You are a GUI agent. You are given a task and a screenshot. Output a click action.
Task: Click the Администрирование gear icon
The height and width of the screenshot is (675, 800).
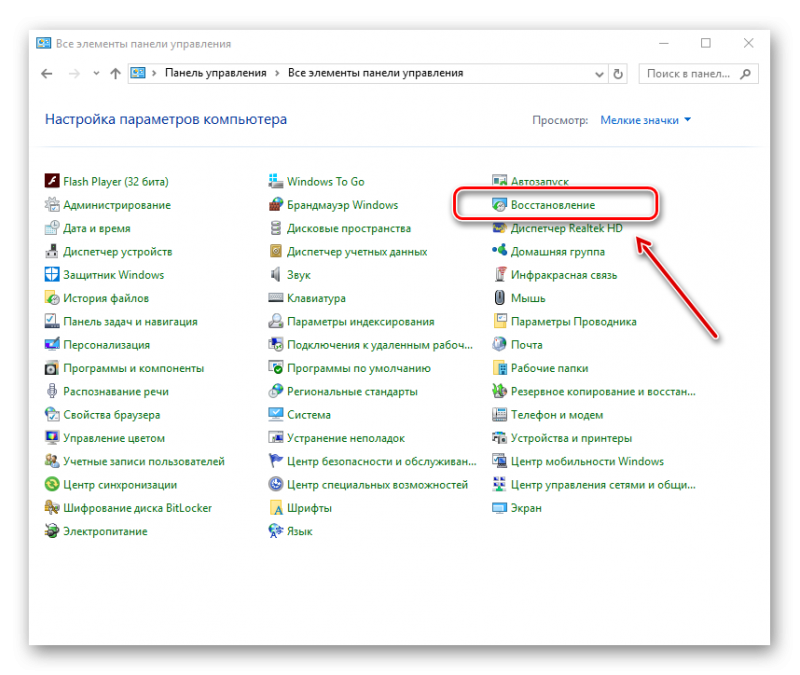52,204
